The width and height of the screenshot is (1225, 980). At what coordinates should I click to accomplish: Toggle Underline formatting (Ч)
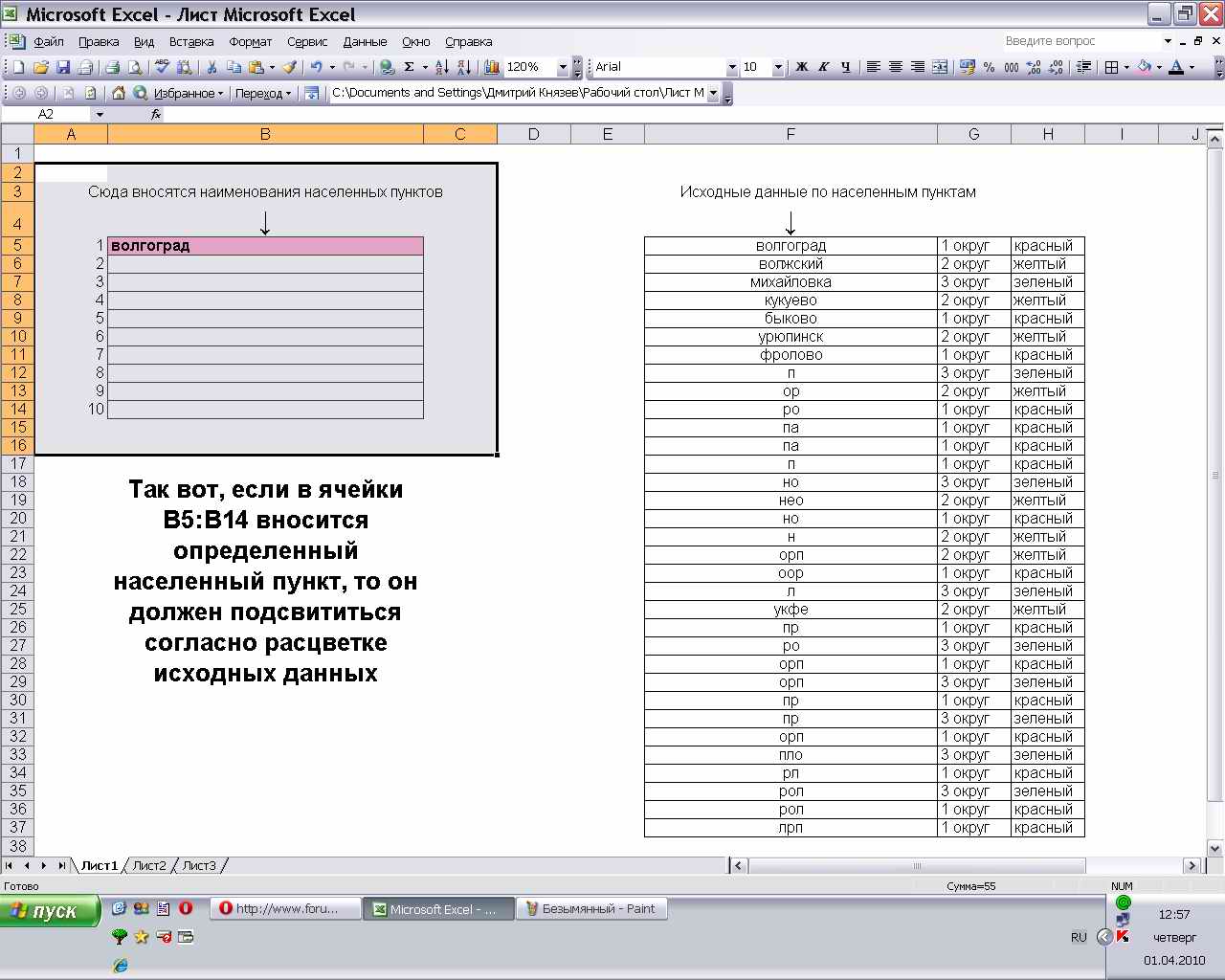tap(845, 67)
